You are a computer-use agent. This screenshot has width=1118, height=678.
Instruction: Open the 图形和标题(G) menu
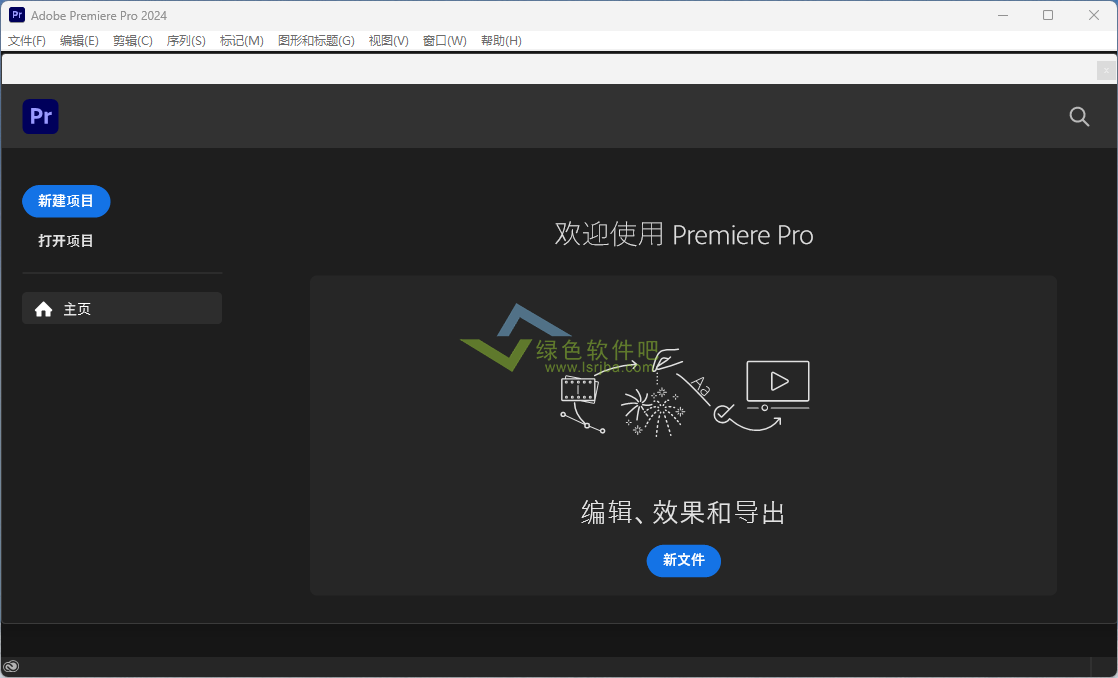(316, 41)
